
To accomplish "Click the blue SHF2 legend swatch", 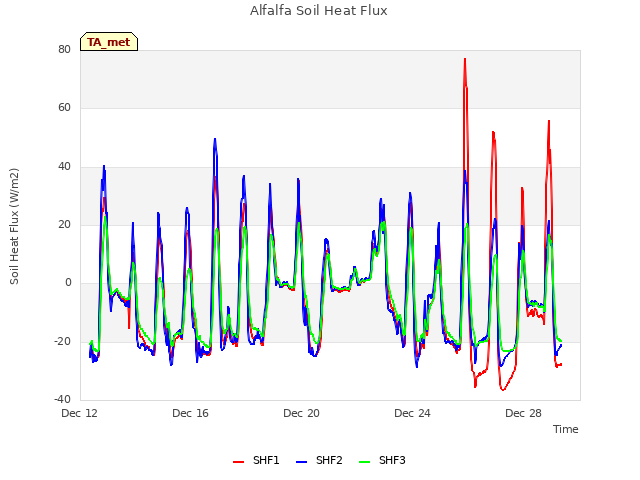I will 301,462.
